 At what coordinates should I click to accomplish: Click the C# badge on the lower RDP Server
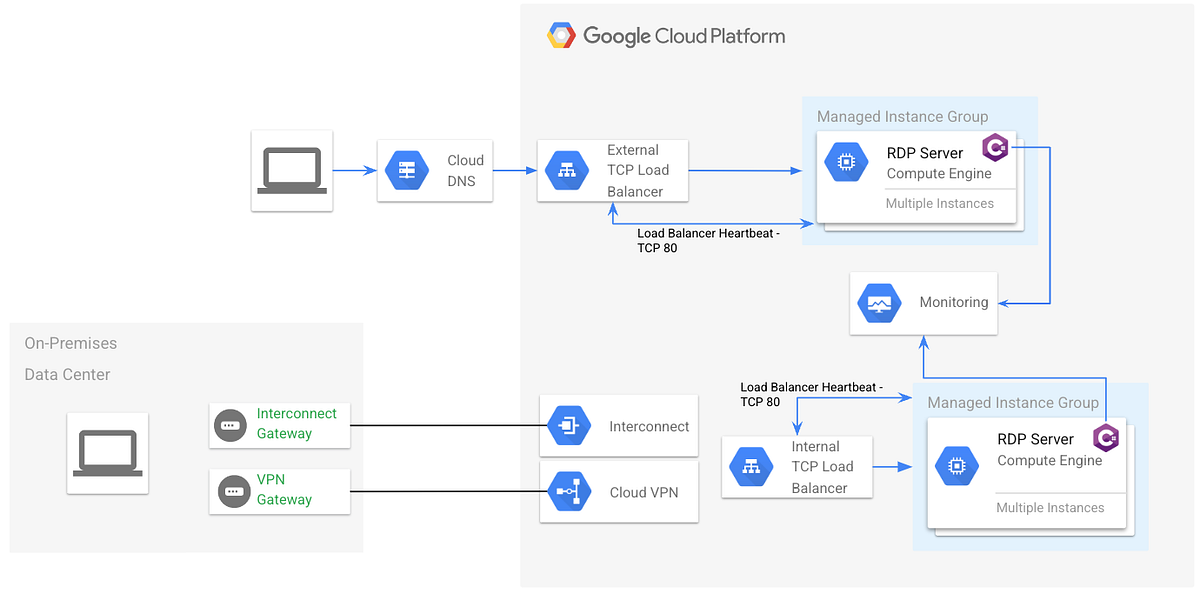click(x=1106, y=438)
